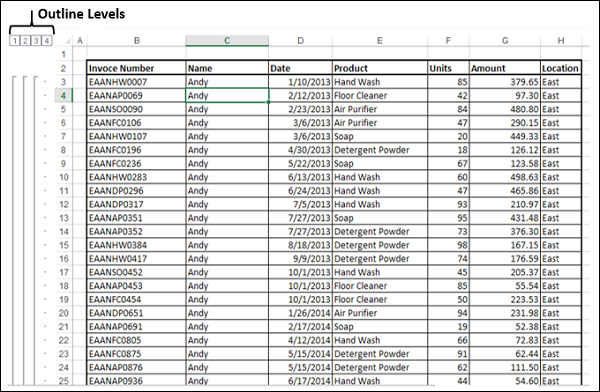Click the Amount header cell
600x392 pixels.
pos(505,68)
